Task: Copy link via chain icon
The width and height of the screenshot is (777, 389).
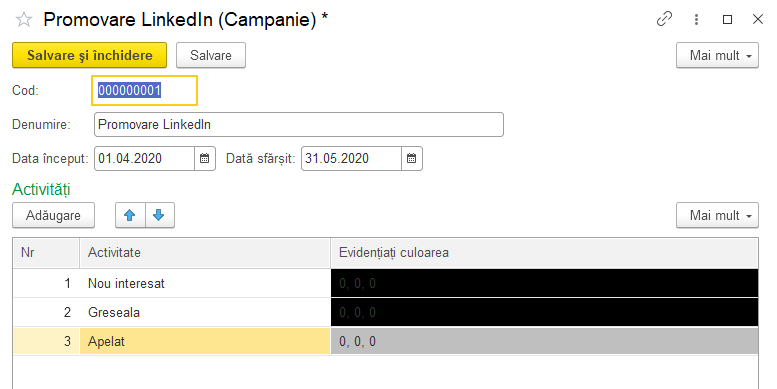Action: pyautogui.click(x=664, y=19)
